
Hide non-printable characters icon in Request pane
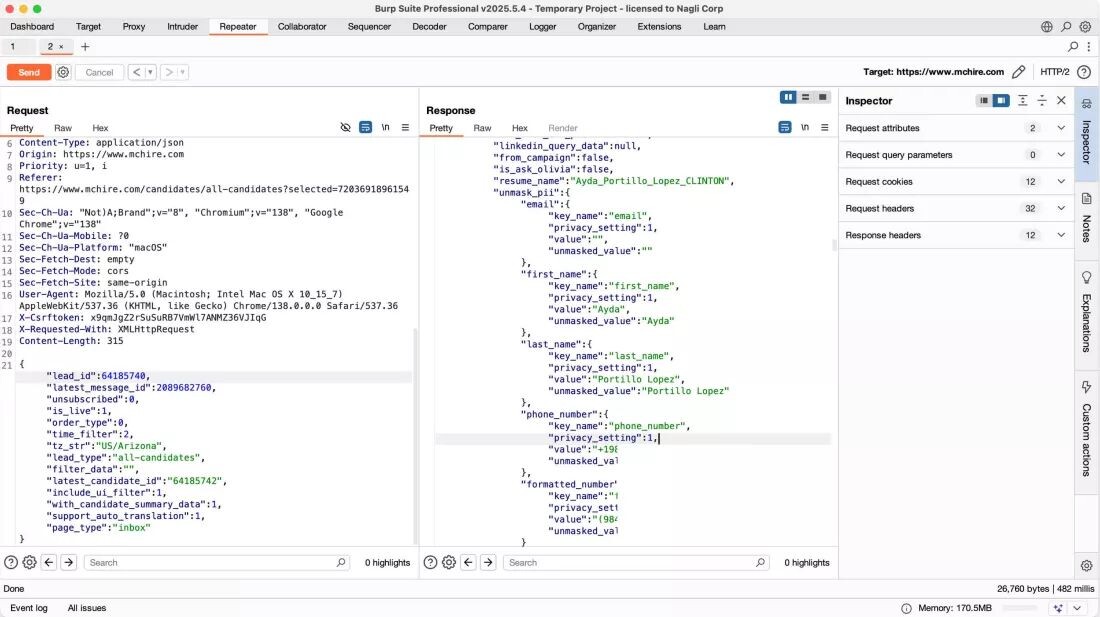[345, 128]
